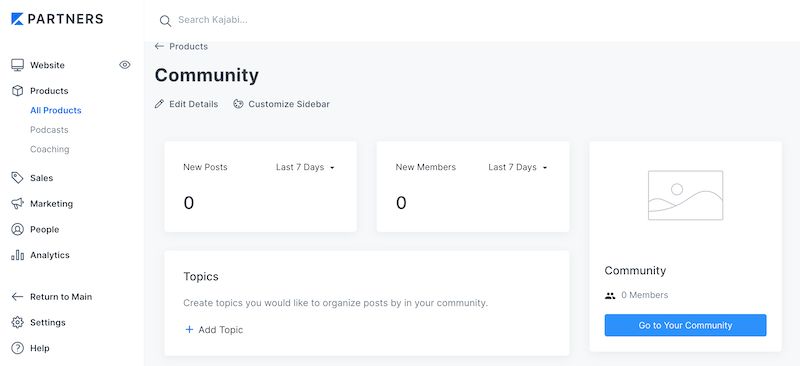Click Return to Main link
Screen dimensions: 800x366
[x=61, y=297]
